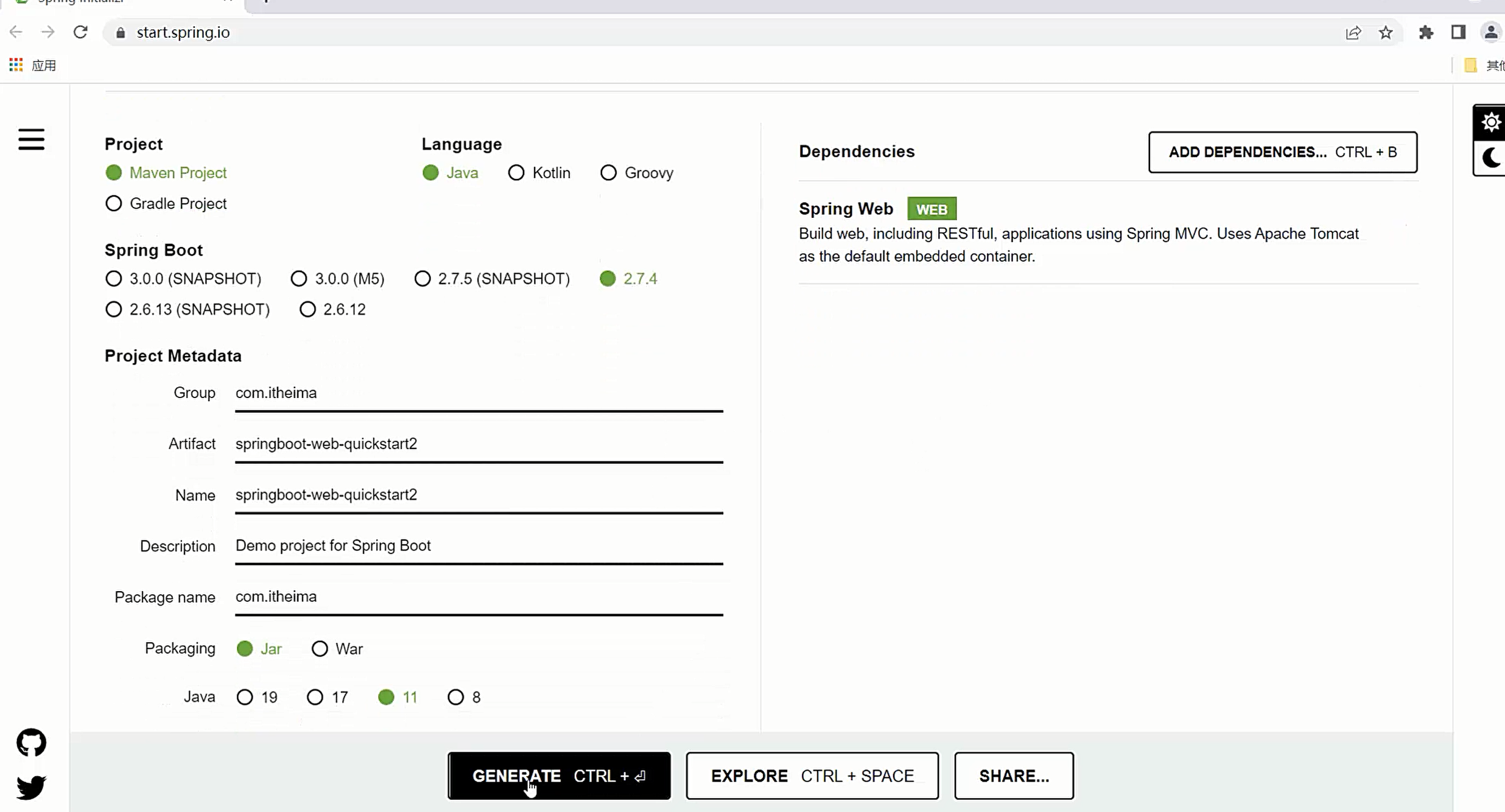Choose Kotlin as the language
1505x812 pixels.
[x=539, y=173]
